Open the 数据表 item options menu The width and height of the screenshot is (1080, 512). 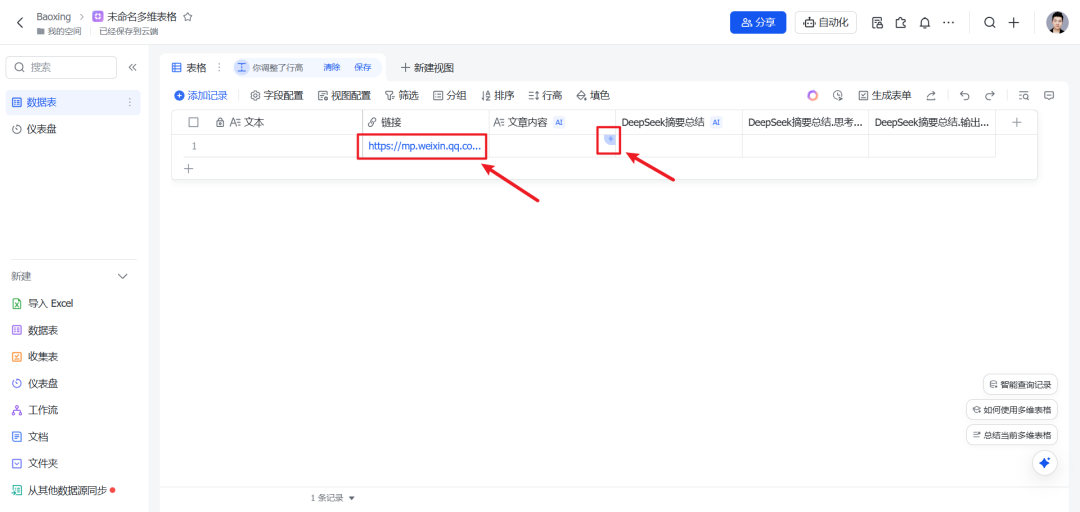coord(129,103)
